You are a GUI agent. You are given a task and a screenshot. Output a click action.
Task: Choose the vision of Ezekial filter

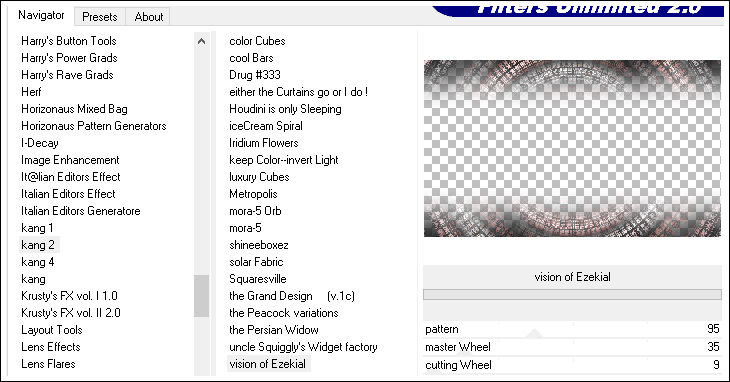[x=268, y=364]
